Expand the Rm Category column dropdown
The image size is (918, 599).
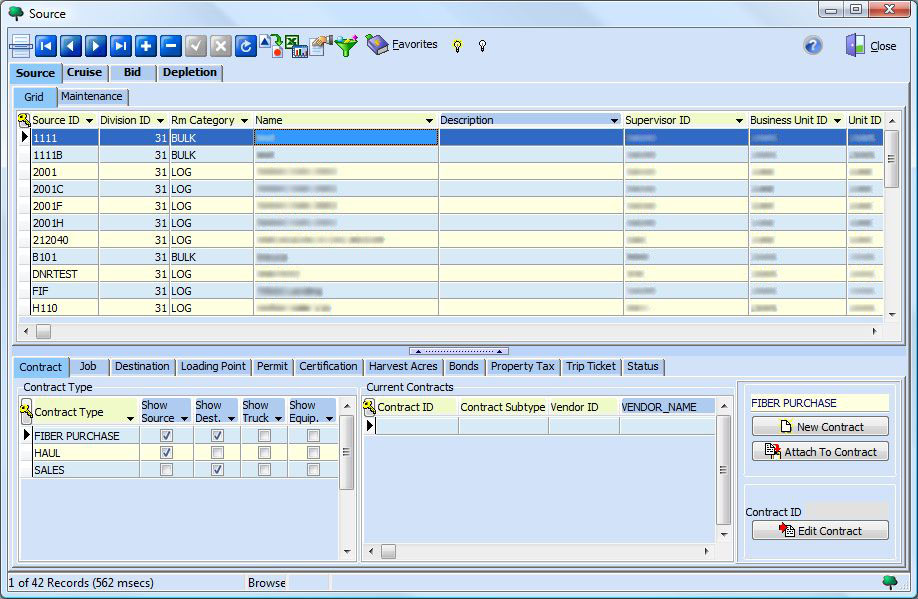(243, 121)
